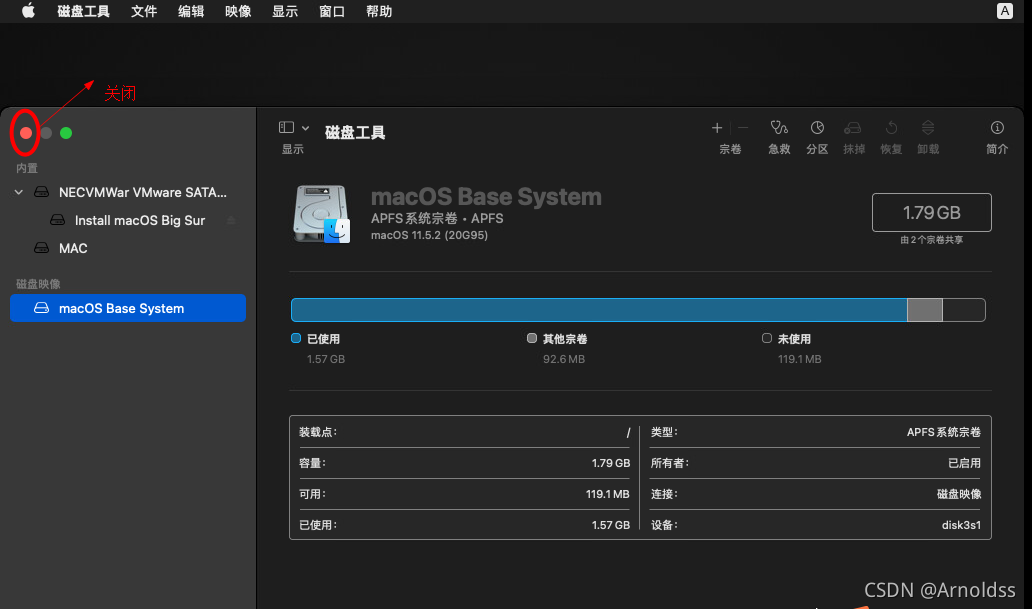Open the 显示 menu in menu bar

tap(285, 11)
